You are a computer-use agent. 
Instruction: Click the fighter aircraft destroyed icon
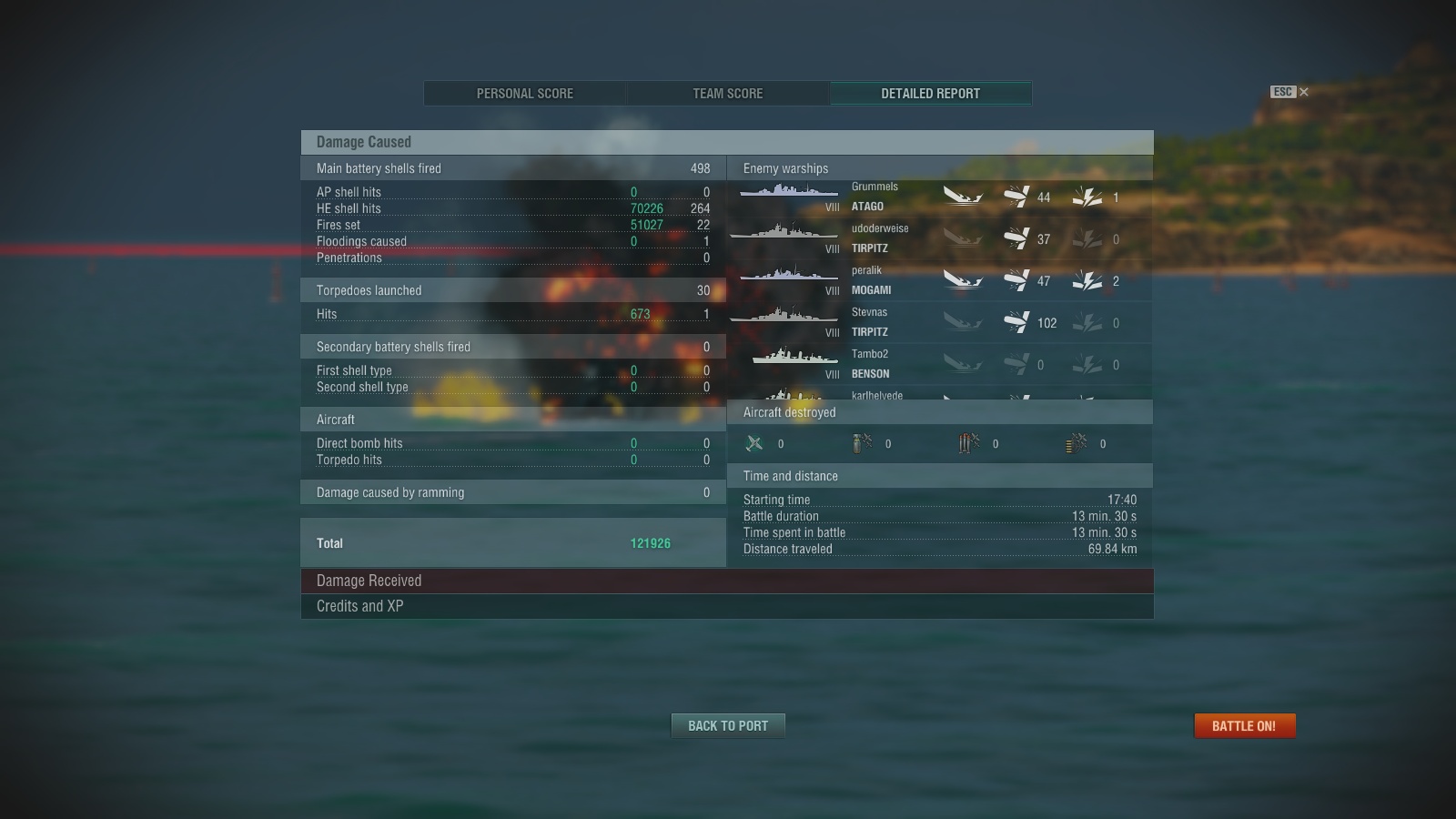(x=754, y=443)
